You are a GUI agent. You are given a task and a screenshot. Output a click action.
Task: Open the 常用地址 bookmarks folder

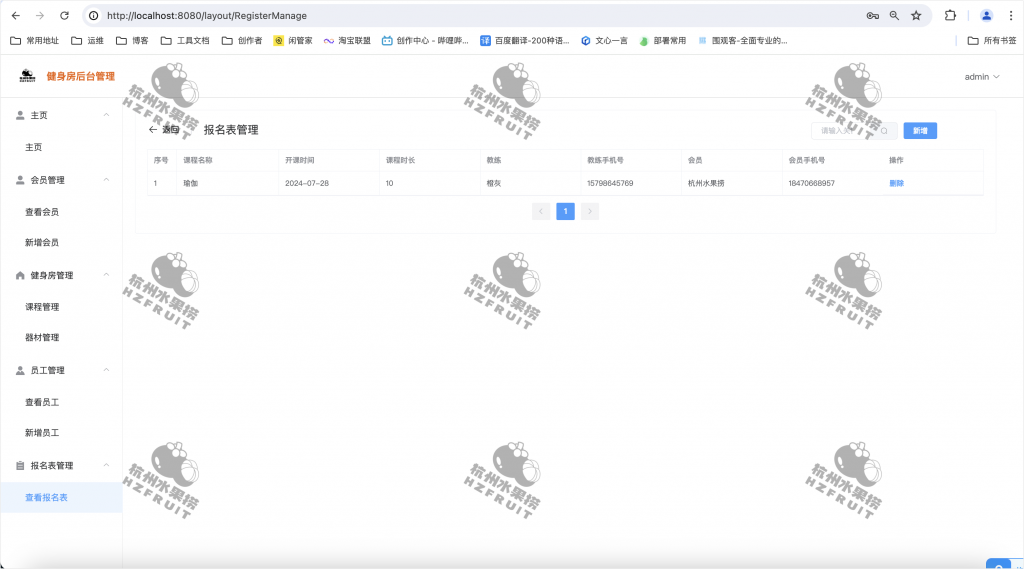35,41
